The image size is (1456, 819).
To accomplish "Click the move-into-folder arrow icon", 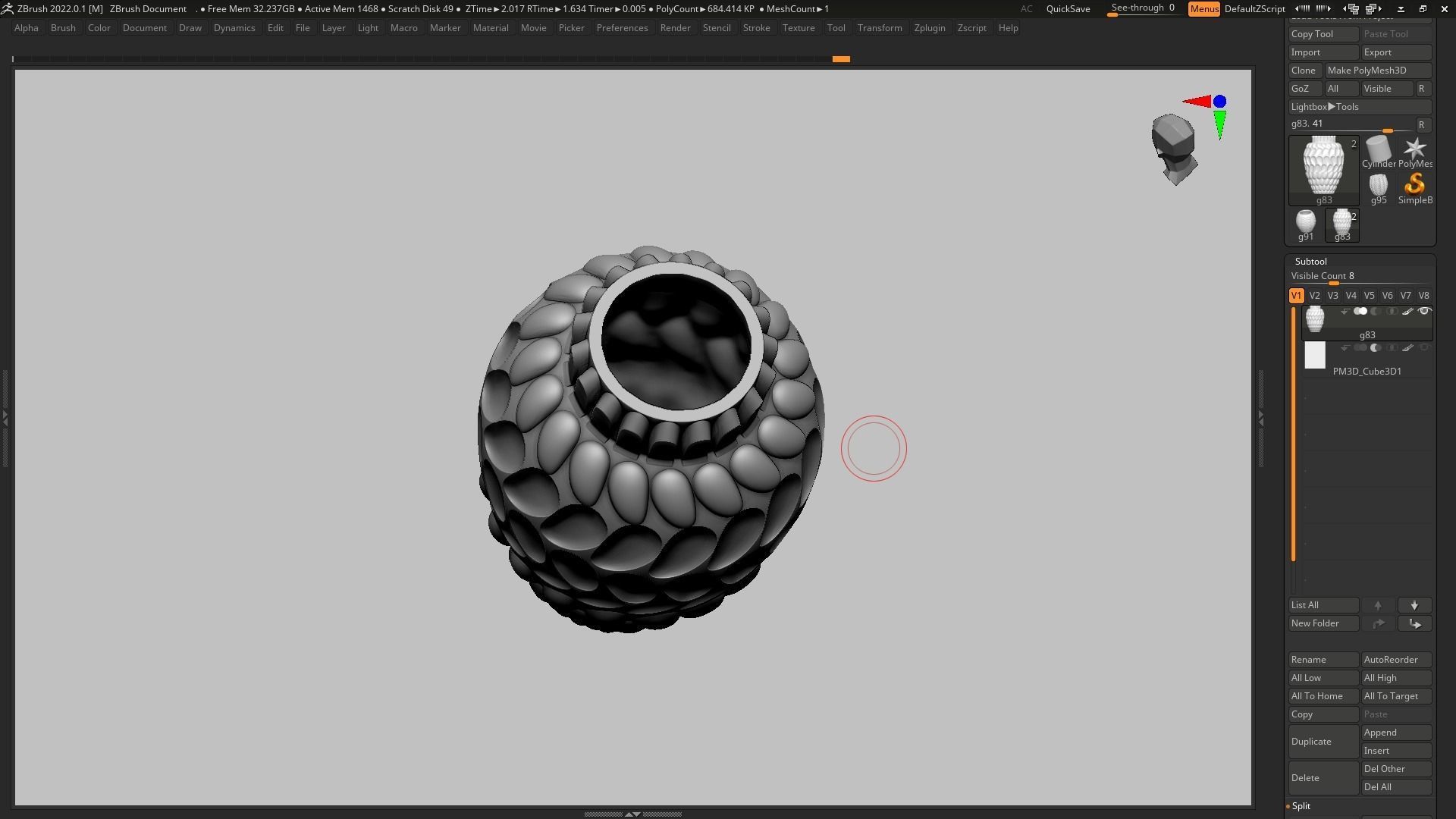I will pos(1414,623).
